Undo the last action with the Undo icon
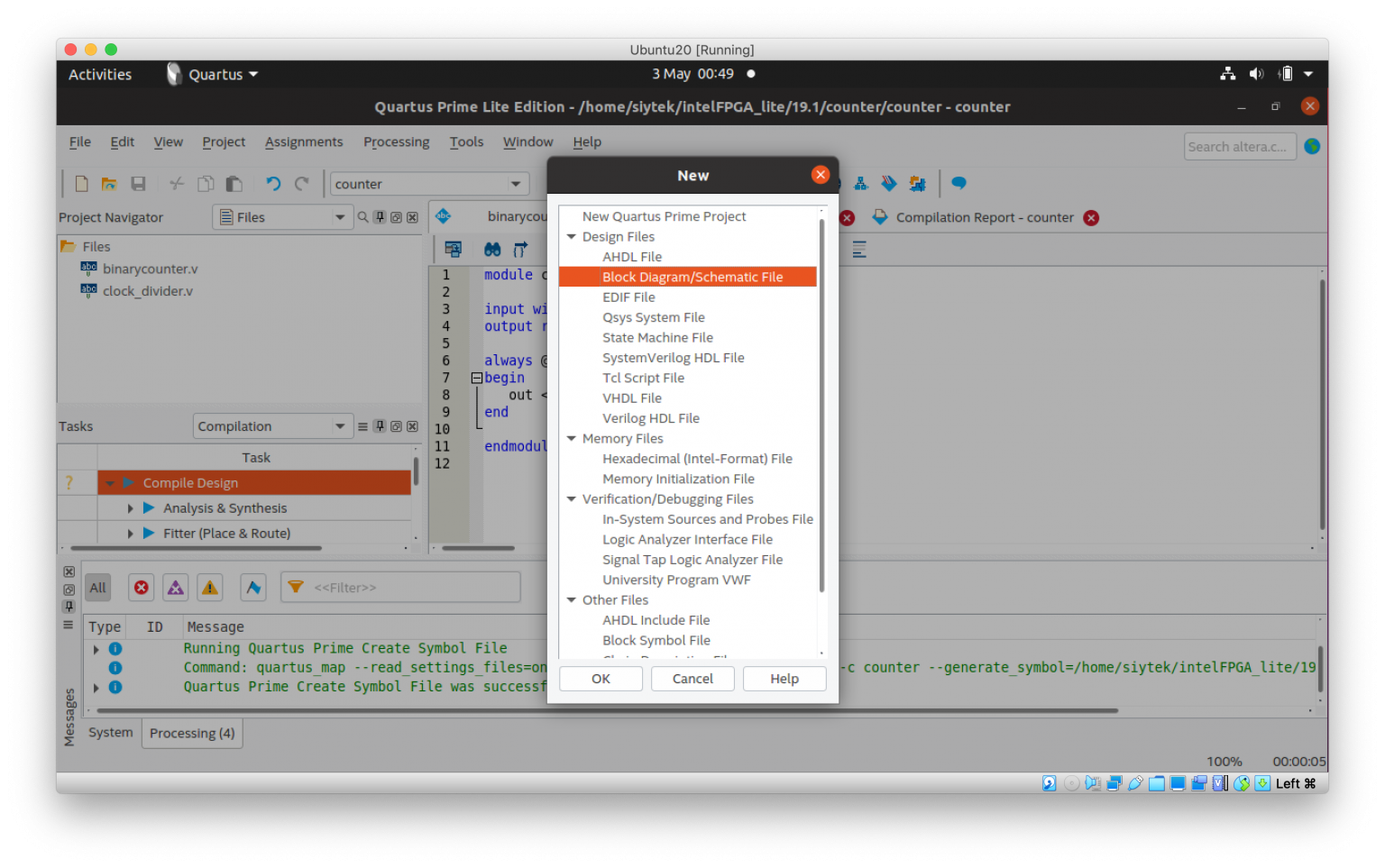The height and width of the screenshot is (868, 1385). tap(273, 183)
